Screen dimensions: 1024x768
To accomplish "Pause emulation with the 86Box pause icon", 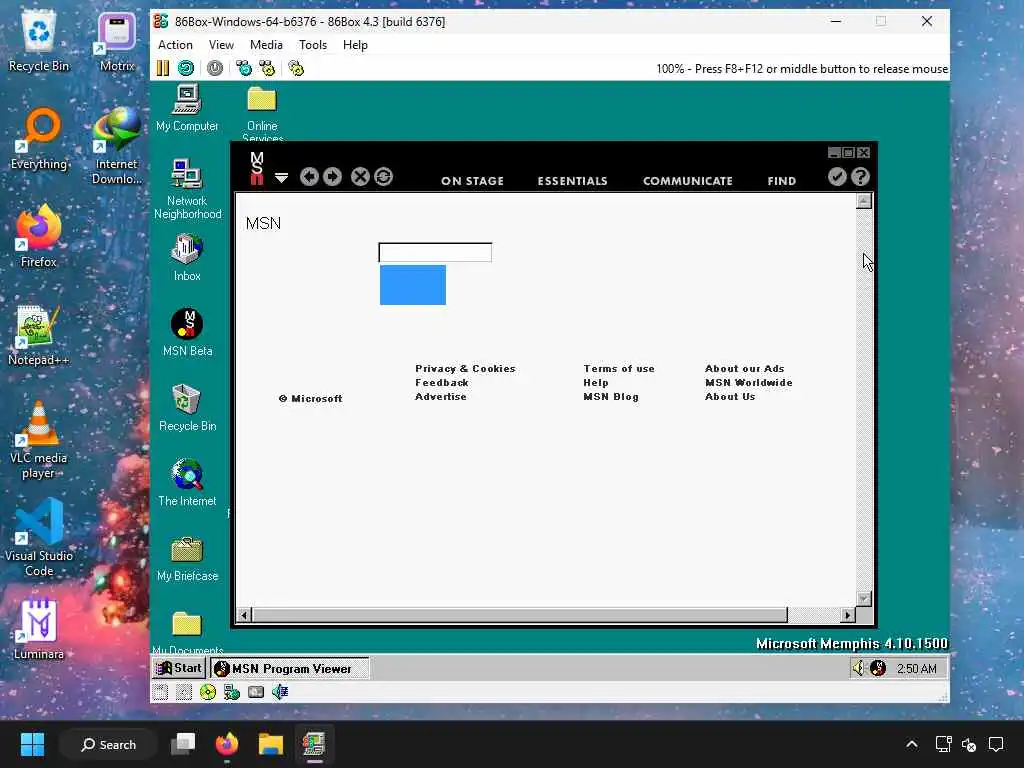I will [163, 68].
